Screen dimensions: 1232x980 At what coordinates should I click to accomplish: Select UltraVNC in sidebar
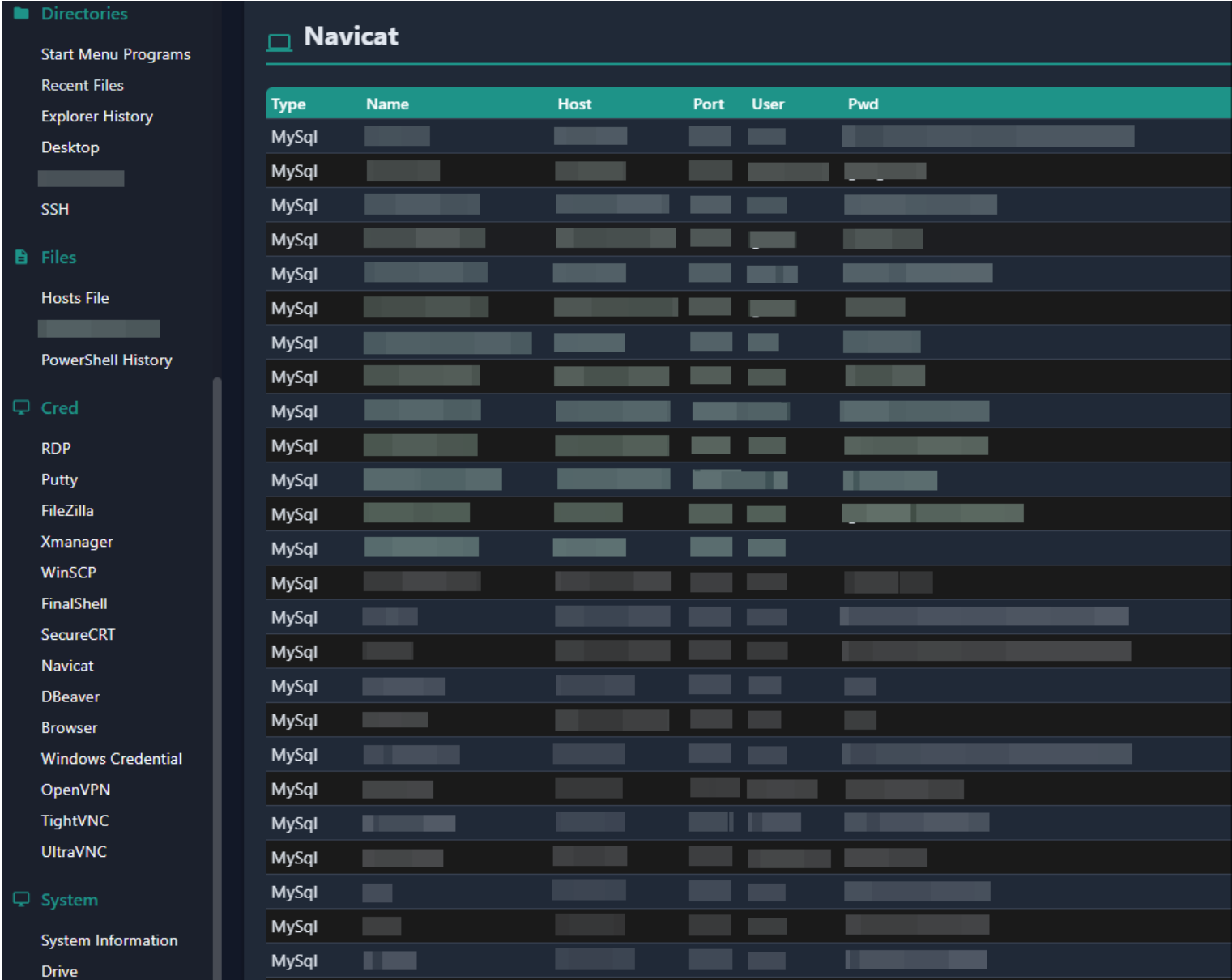tap(74, 852)
